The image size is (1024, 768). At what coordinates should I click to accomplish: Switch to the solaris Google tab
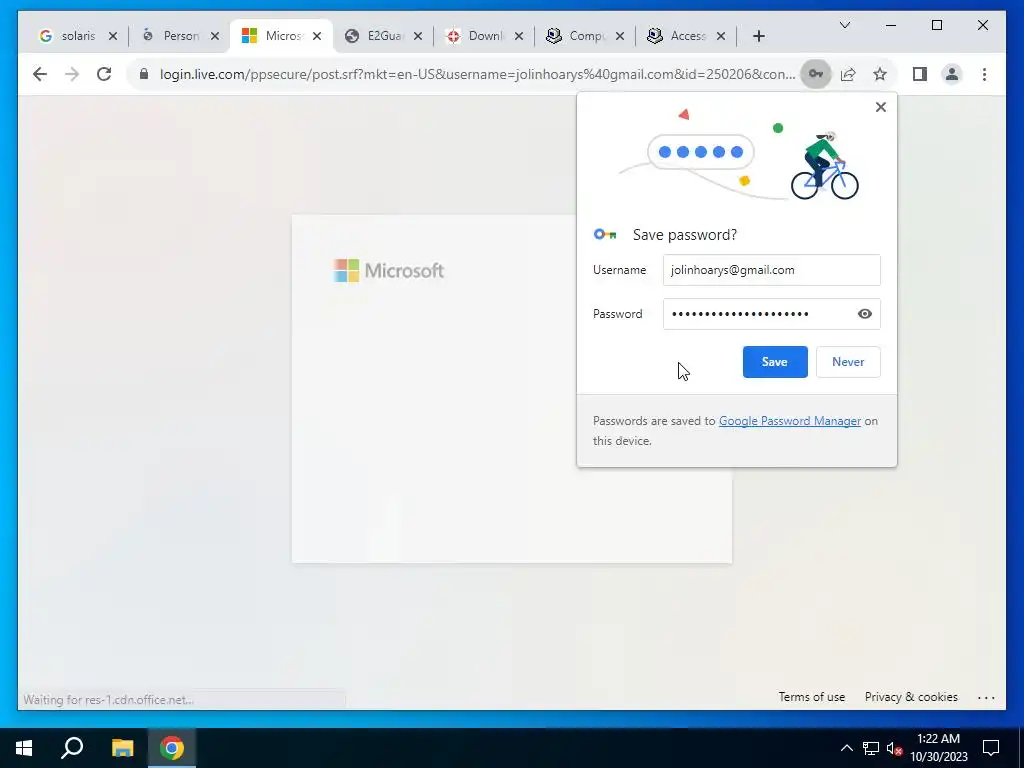coord(77,36)
